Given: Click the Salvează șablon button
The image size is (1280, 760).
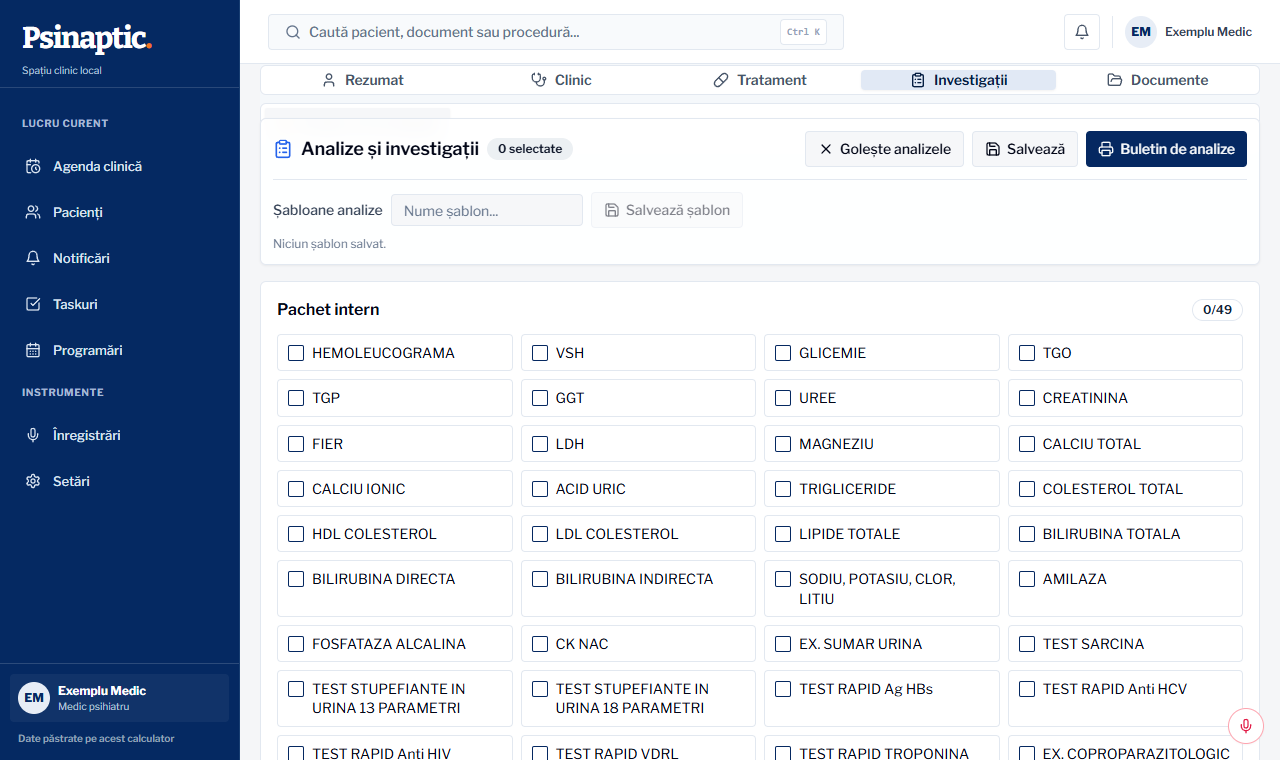Looking at the screenshot, I should 667,210.
